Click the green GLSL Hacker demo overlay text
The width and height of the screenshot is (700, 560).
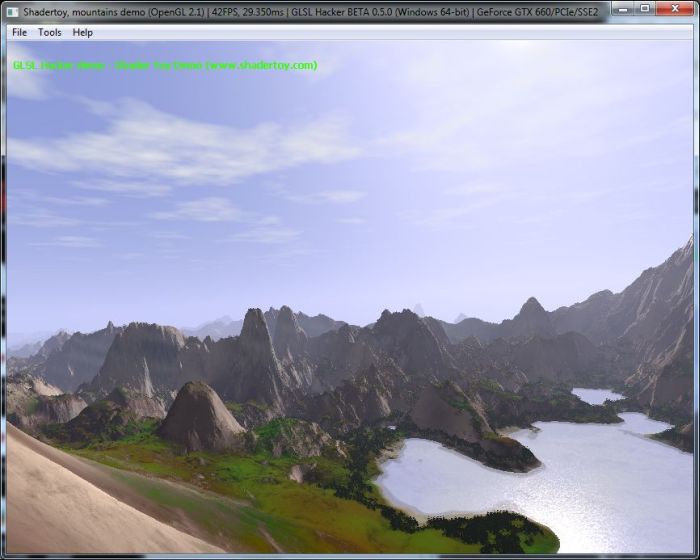point(165,65)
